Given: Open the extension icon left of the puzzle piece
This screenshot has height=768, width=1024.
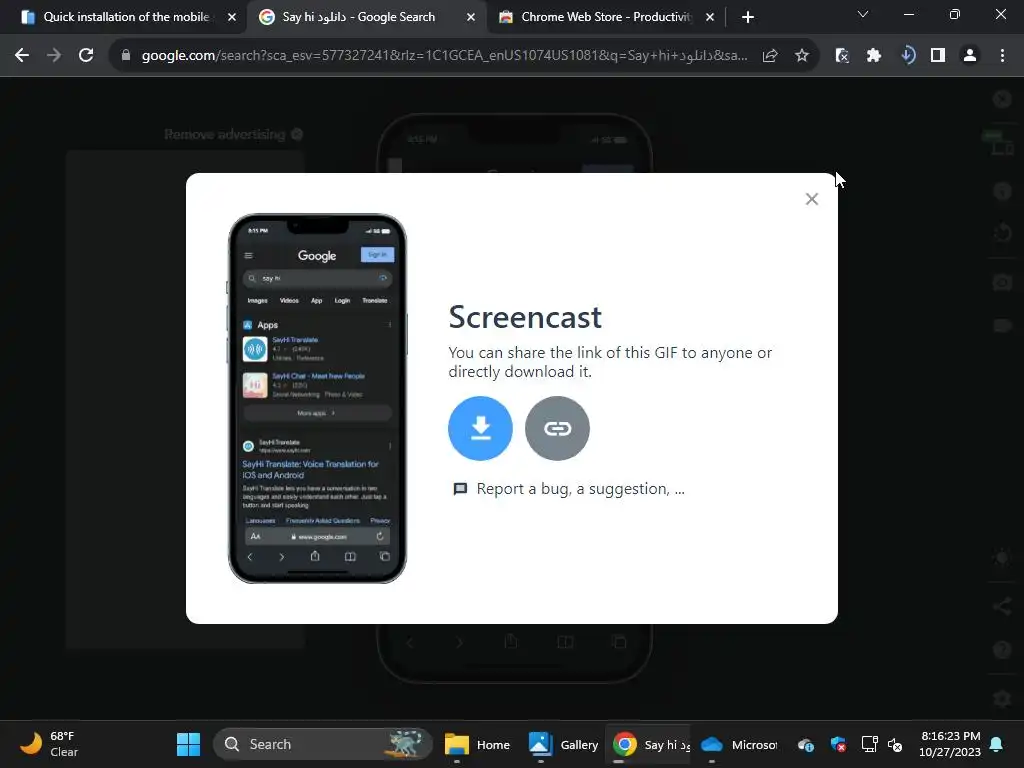Looking at the screenshot, I should coord(842,56).
